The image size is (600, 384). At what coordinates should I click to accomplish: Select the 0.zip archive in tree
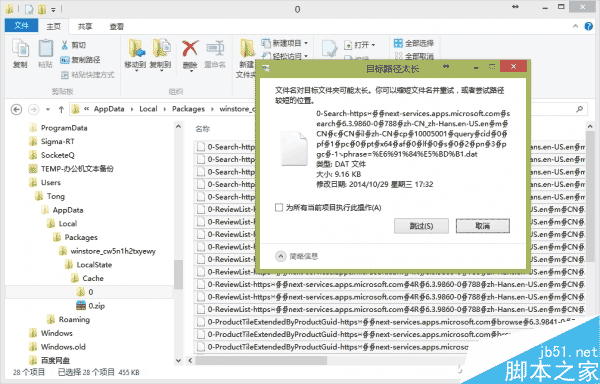(90, 306)
